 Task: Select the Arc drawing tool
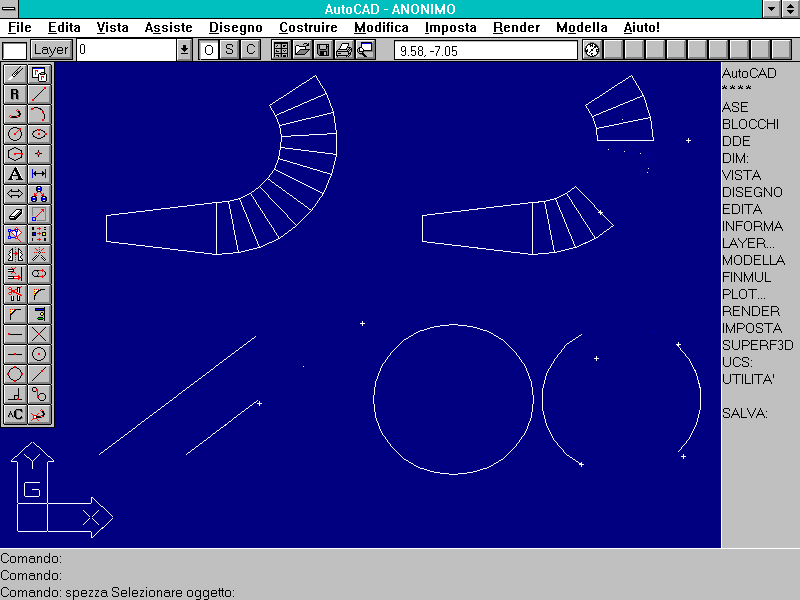coord(39,113)
